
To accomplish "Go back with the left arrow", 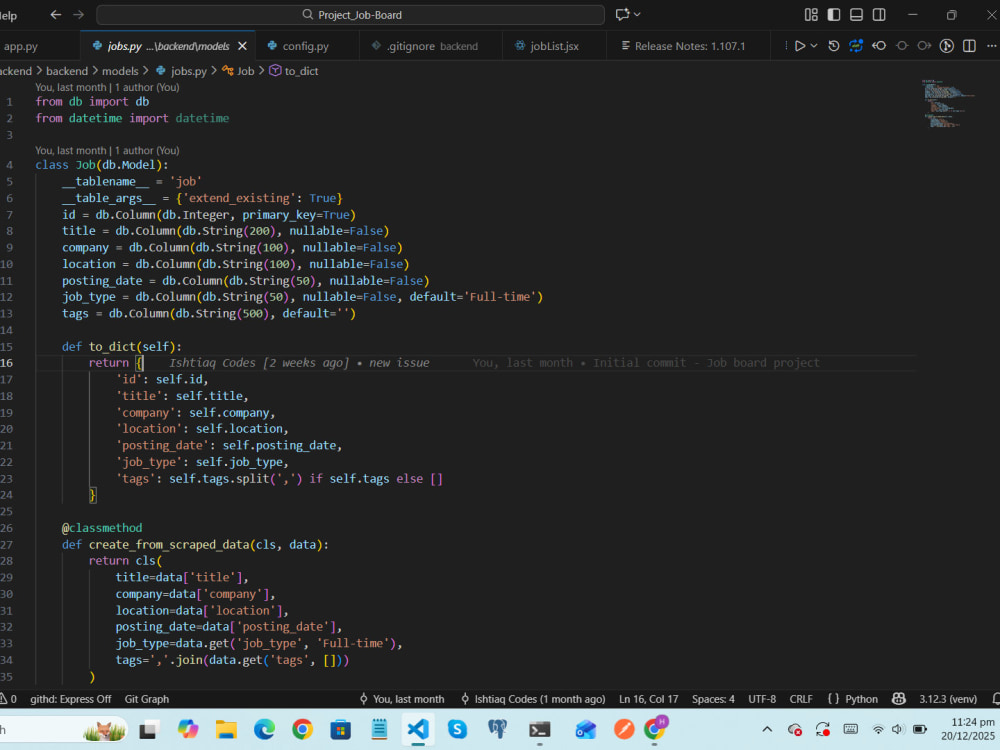I will click(x=55, y=15).
